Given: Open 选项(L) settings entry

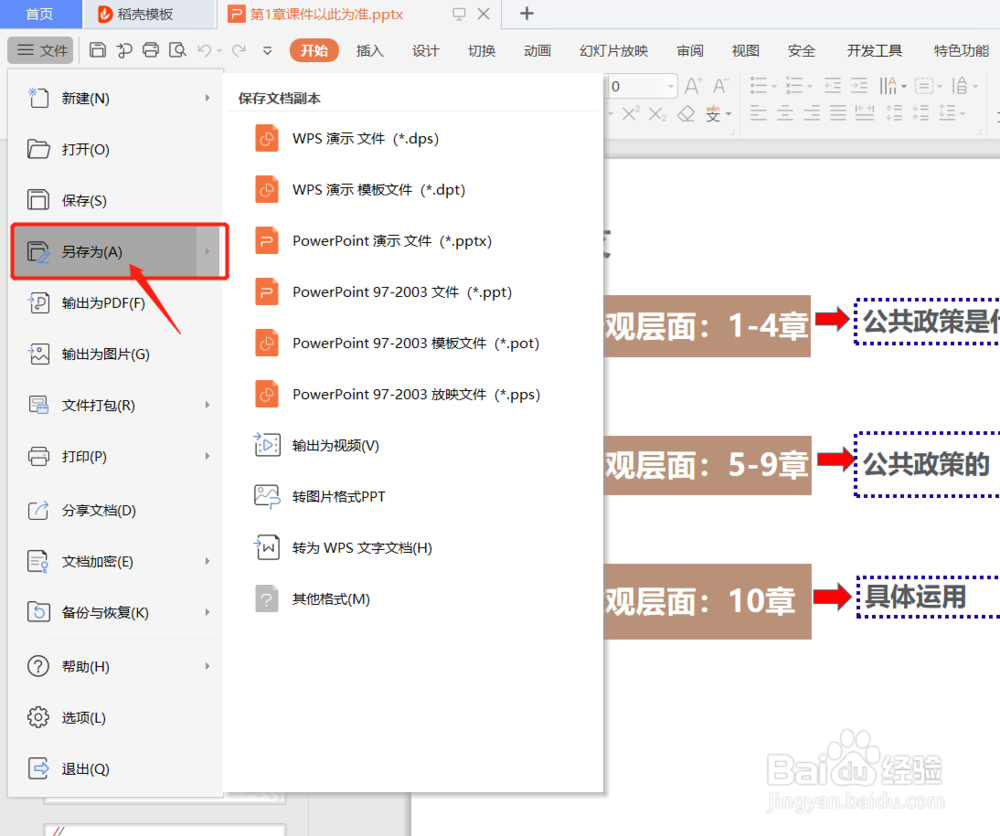Looking at the screenshot, I should click(x=117, y=717).
